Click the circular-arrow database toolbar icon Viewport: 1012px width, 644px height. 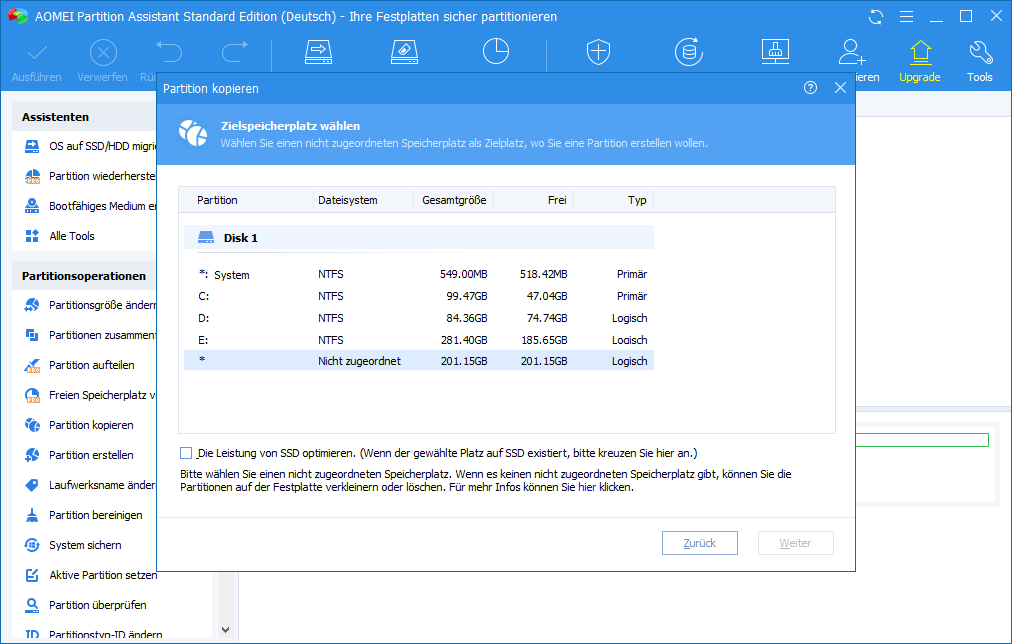[x=689, y=52]
